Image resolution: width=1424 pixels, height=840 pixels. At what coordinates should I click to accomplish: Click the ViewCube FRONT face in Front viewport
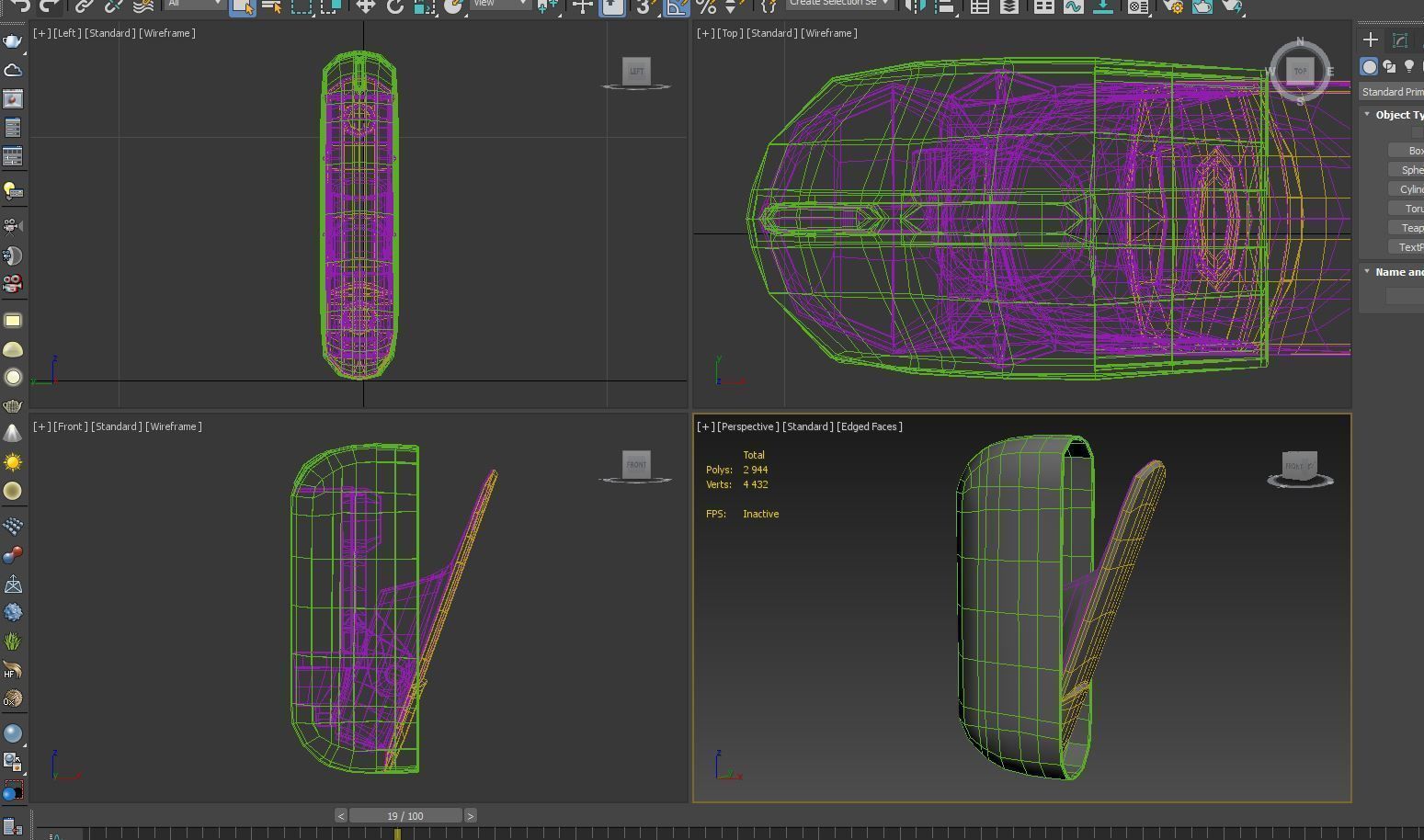coord(636,464)
